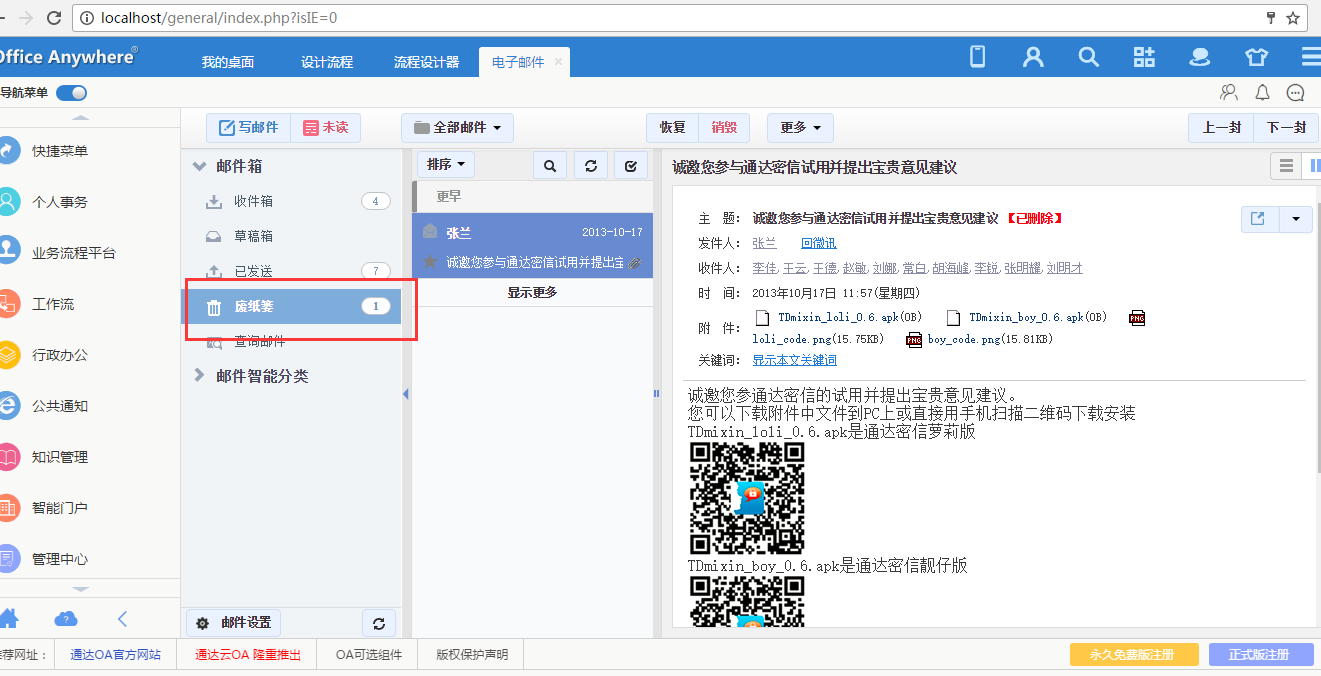Screen dimensions: 1321x676
Task: Click the blue cloud icon at sidebar bottom
Action: point(66,619)
